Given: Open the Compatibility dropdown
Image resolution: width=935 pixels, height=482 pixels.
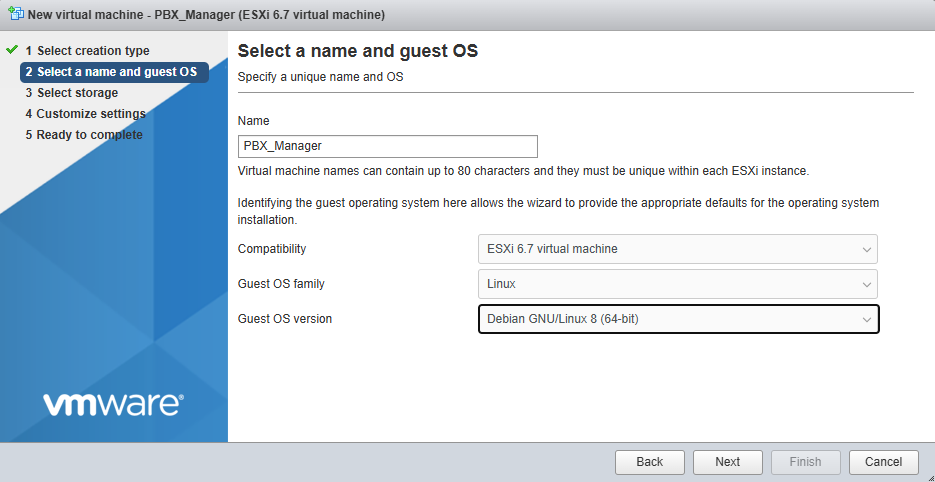Looking at the screenshot, I should click(x=677, y=249).
